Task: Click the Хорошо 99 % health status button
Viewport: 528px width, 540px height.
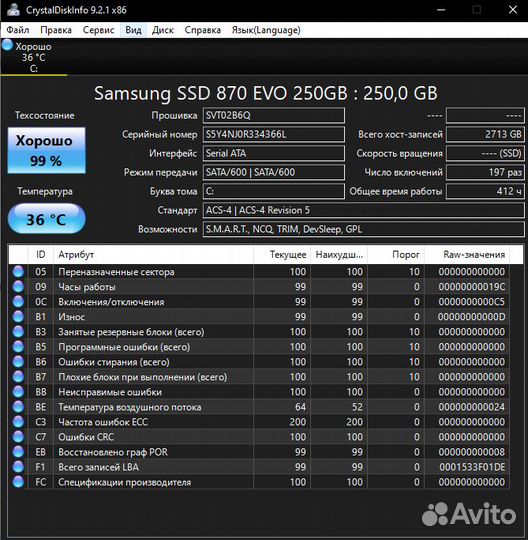Action: point(46,150)
